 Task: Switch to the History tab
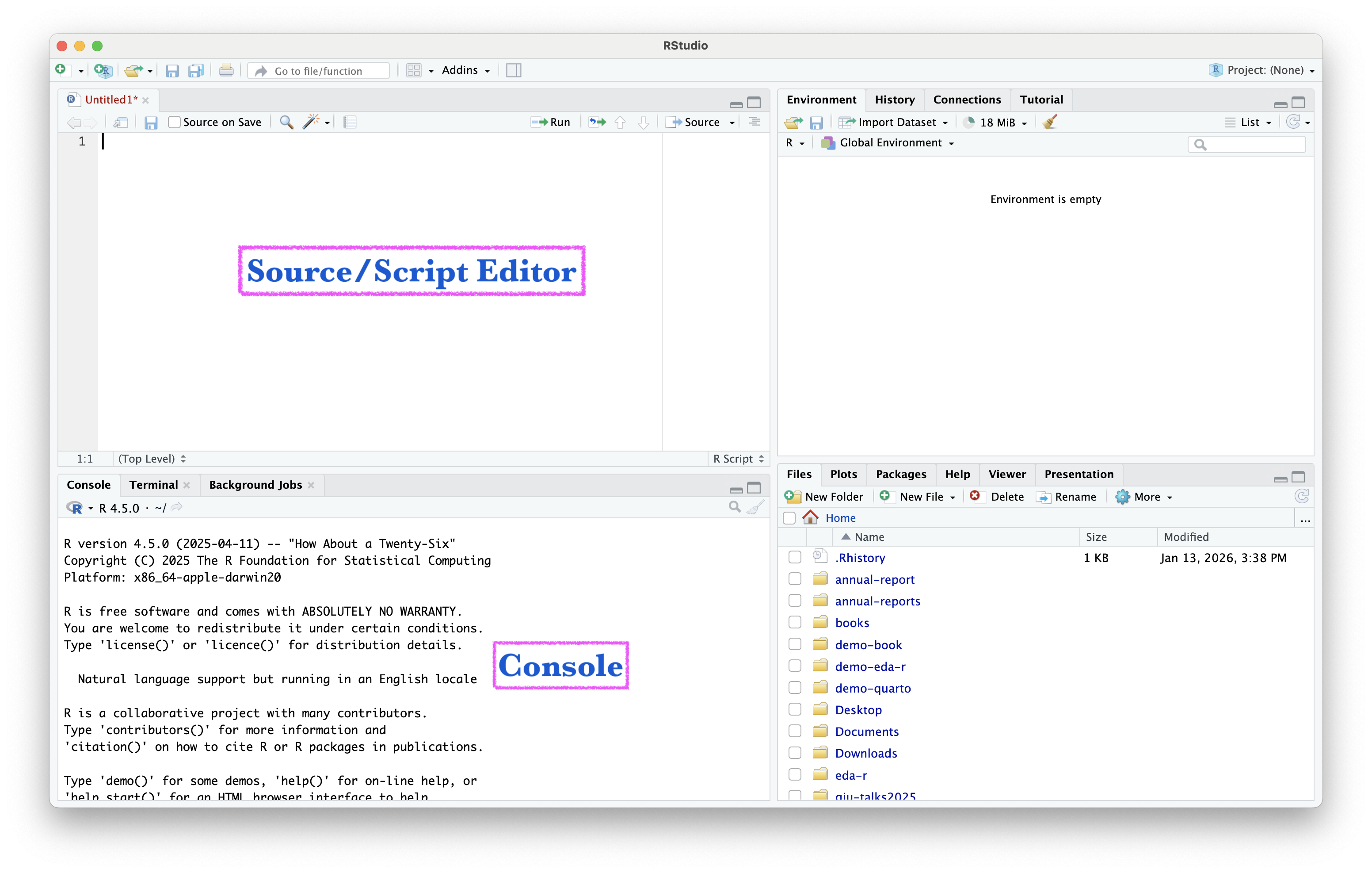click(x=894, y=100)
